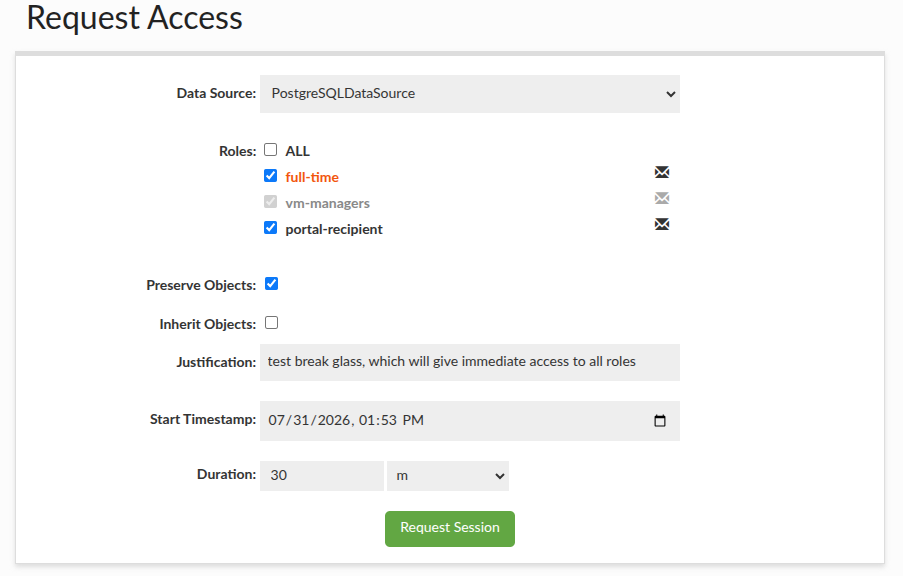903x576 pixels.
Task: Disable the Preserve Objects checkbox
Action: pos(271,284)
